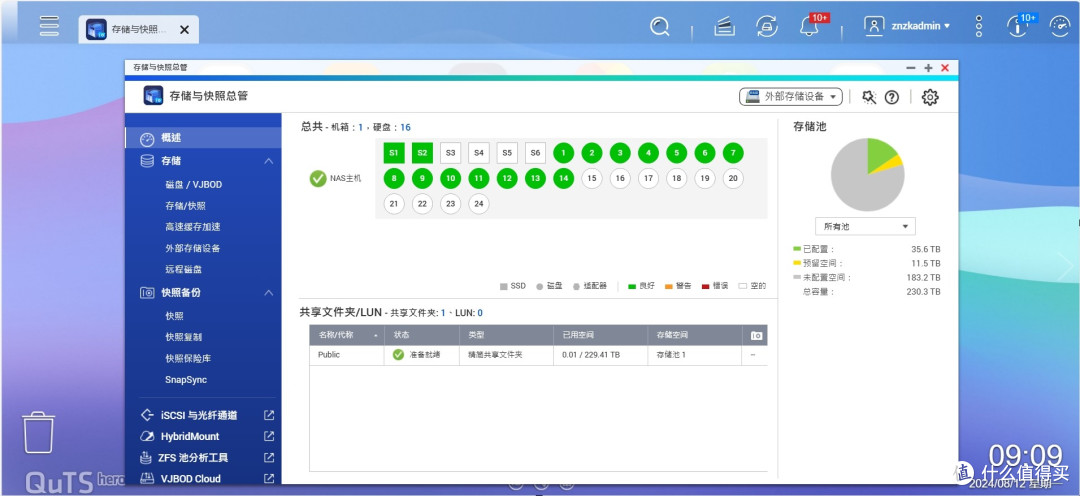The height and width of the screenshot is (496, 1080).
Task: Open the 所有池 pool dropdown
Action: [865, 226]
